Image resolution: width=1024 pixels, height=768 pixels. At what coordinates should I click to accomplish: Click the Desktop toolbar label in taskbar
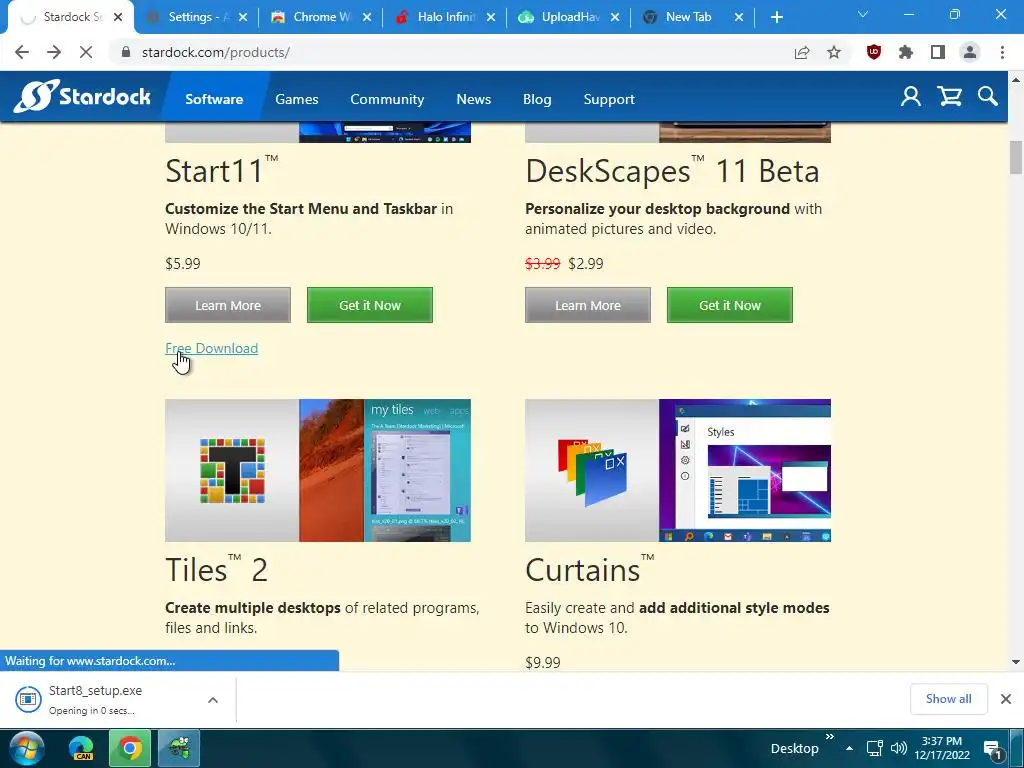794,749
